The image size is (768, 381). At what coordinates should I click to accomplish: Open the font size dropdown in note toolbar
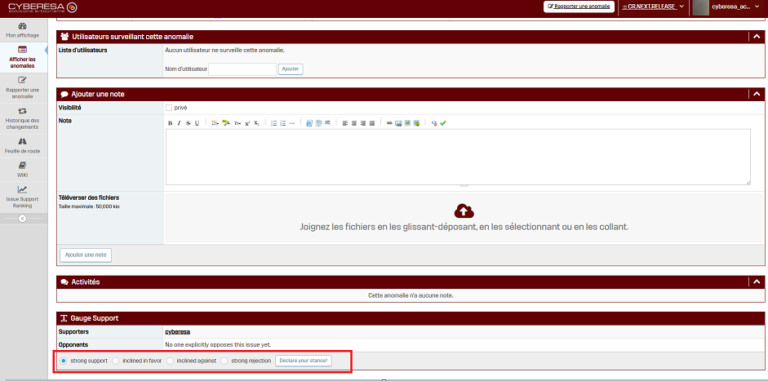click(x=238, y=123)
